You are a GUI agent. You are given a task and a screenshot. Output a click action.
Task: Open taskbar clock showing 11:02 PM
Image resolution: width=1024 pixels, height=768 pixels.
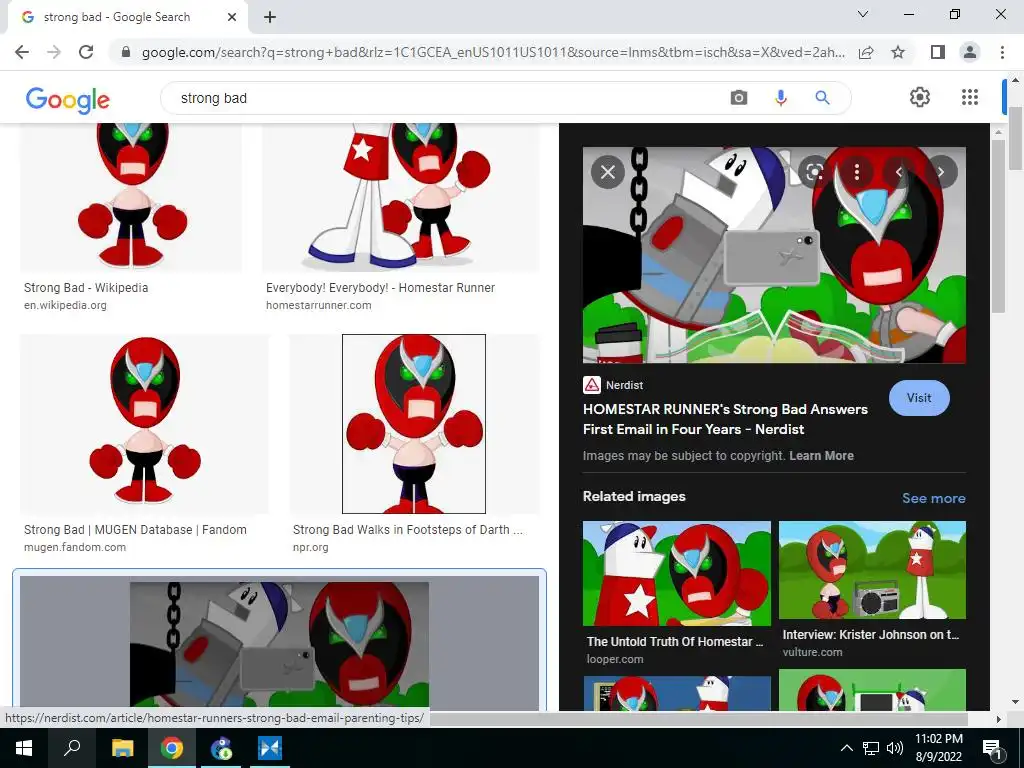pyautogui.click(x=938, y=748)
